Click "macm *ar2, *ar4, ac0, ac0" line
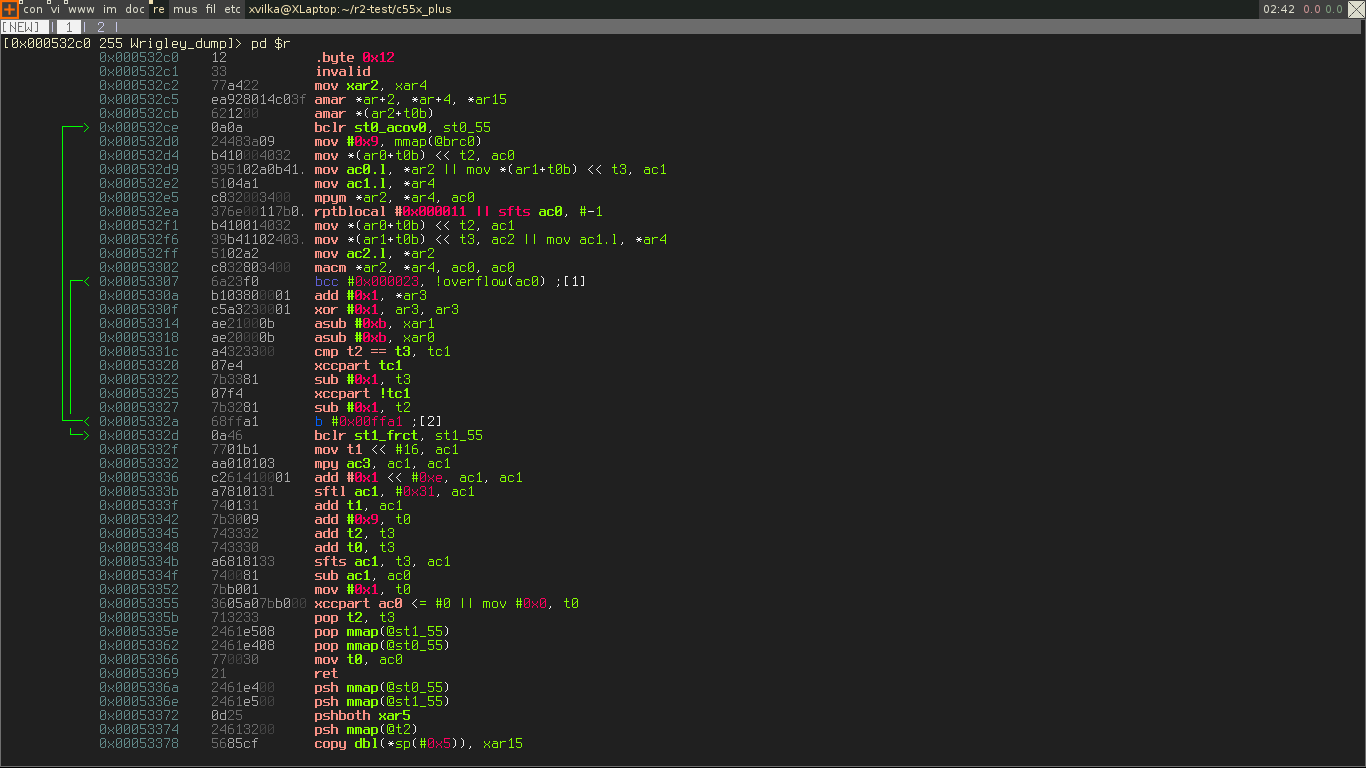The height and width of the screenshot is (768, 1366). coord(415,267)
